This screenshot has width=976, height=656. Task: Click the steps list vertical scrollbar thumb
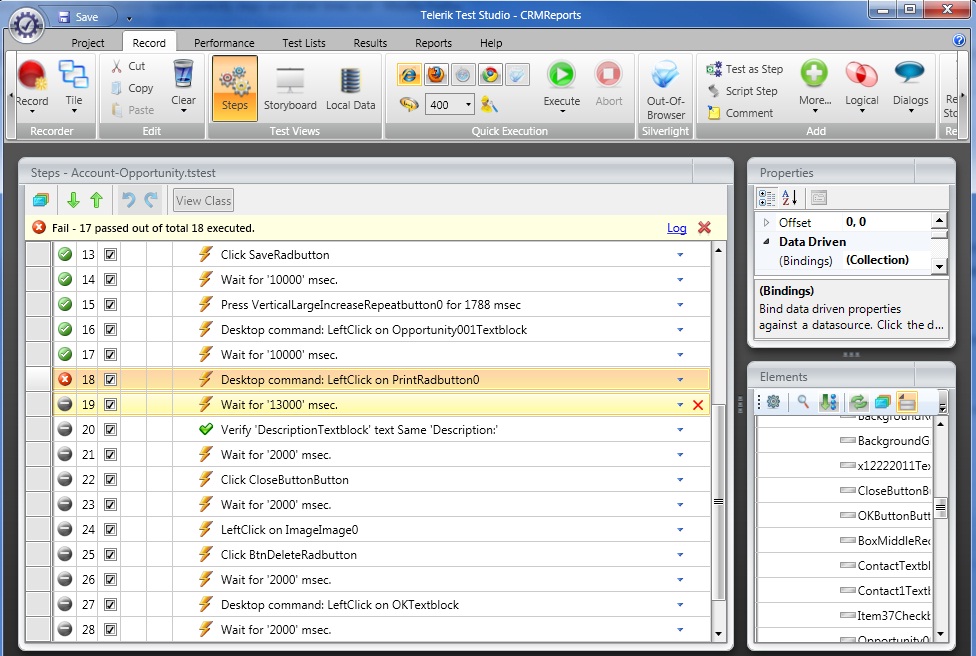click(x=718, y=502)
